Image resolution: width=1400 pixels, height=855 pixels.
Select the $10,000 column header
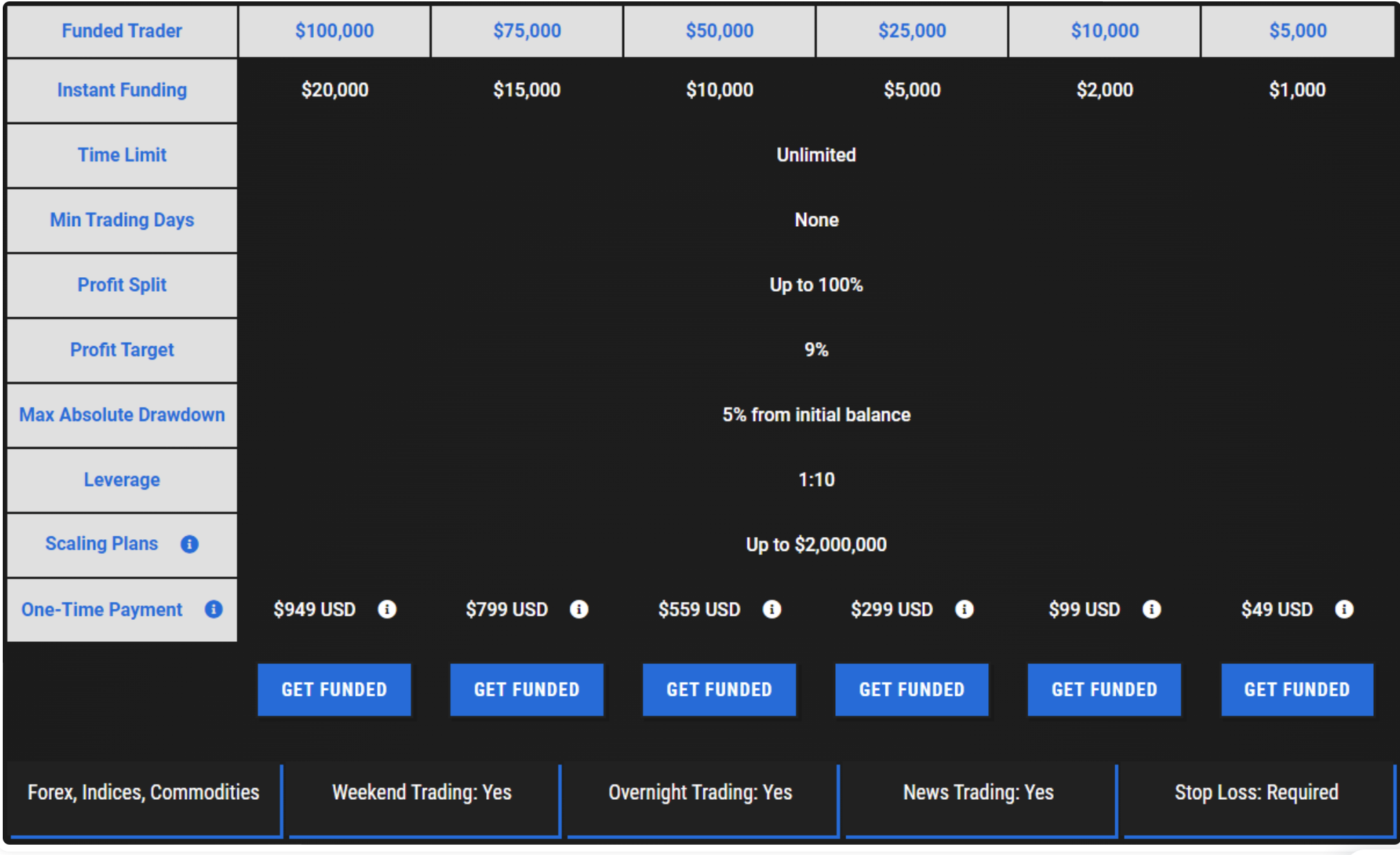pyautogui.click(x=1104, y=31)
